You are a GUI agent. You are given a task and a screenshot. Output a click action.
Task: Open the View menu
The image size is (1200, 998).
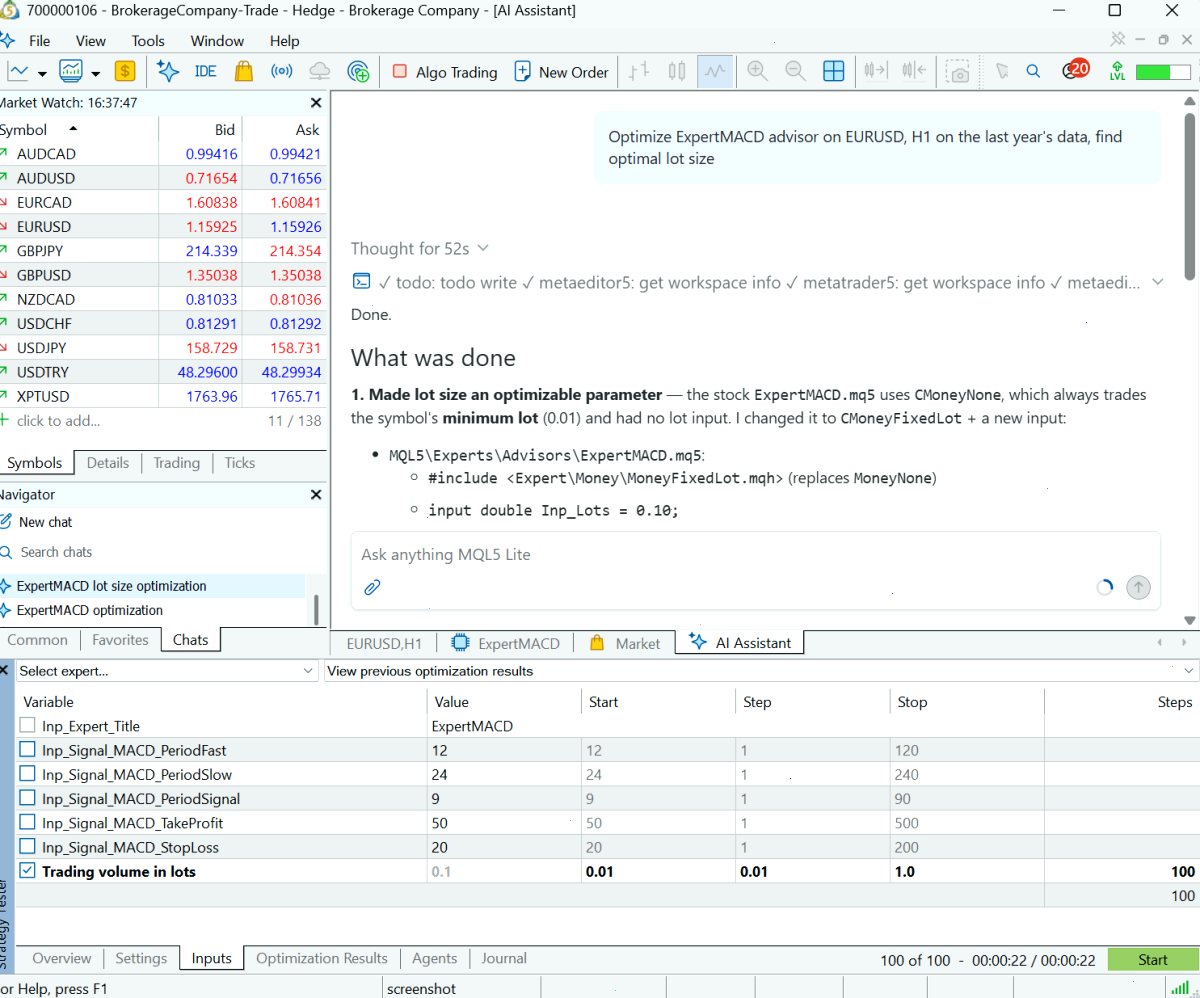click(x=90, y=41)
